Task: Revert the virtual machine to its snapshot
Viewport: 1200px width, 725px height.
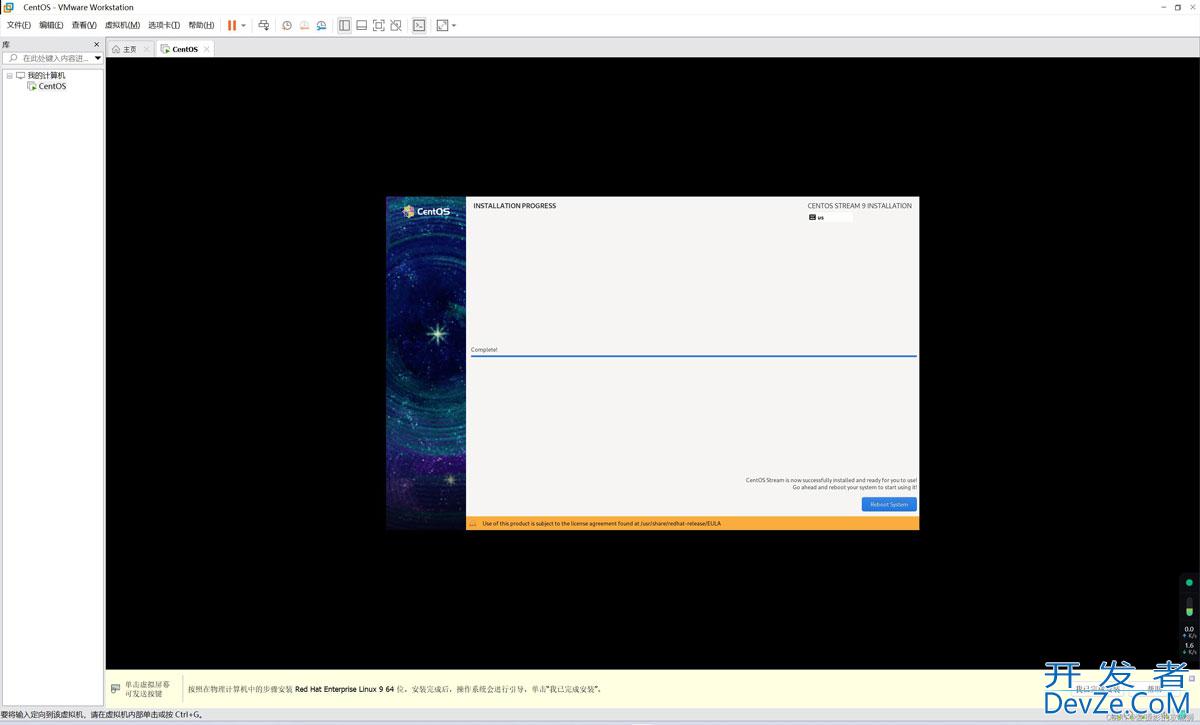Action: 304,25
